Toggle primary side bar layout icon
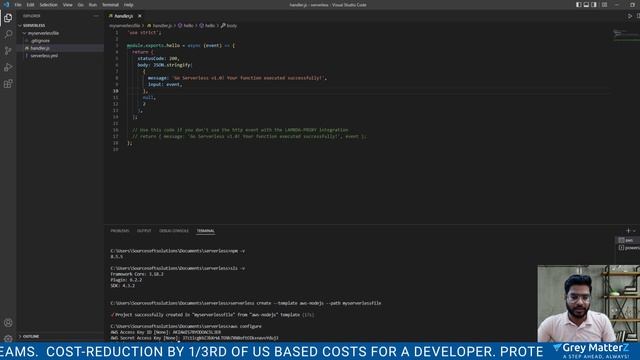The height and width of the screenshot is (360, 640). pyautogui.click(x=578, y=5)
